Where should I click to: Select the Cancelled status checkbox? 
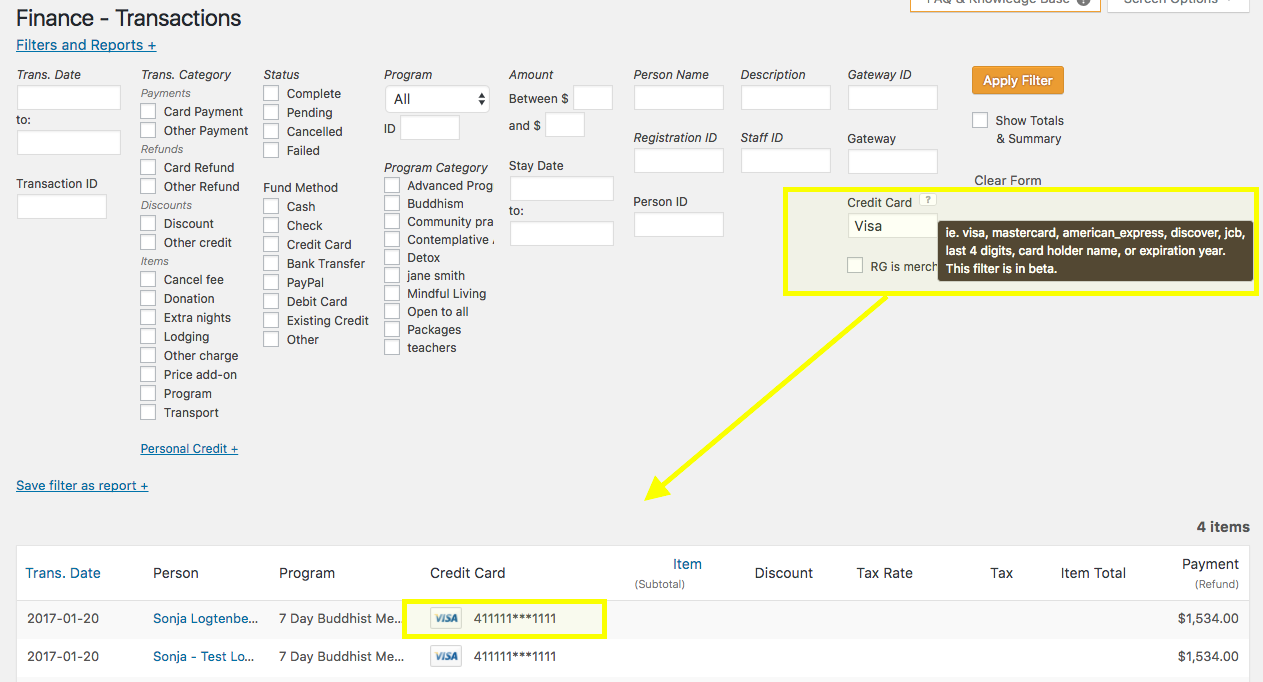point(271,131)
